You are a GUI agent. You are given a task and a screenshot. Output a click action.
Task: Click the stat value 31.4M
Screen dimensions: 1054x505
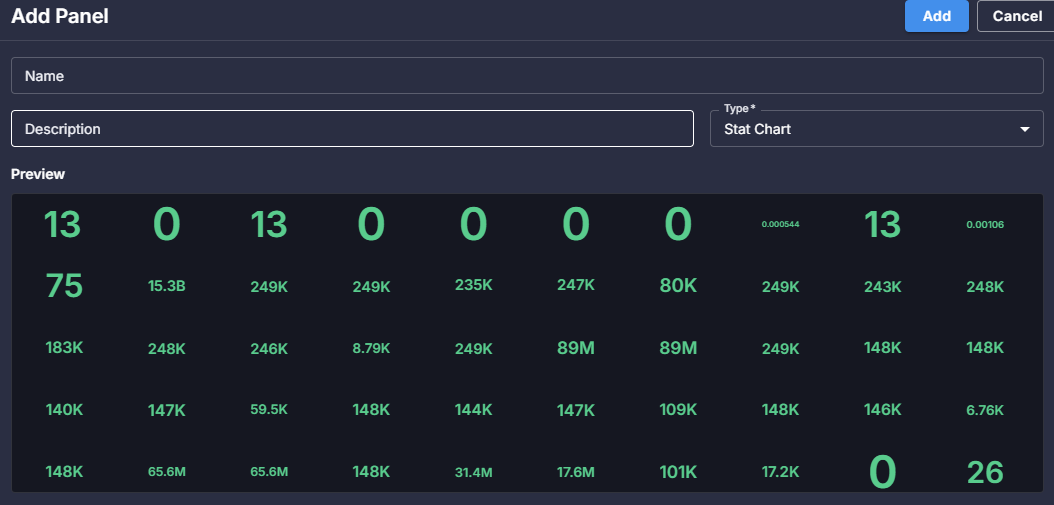point(473,473)
